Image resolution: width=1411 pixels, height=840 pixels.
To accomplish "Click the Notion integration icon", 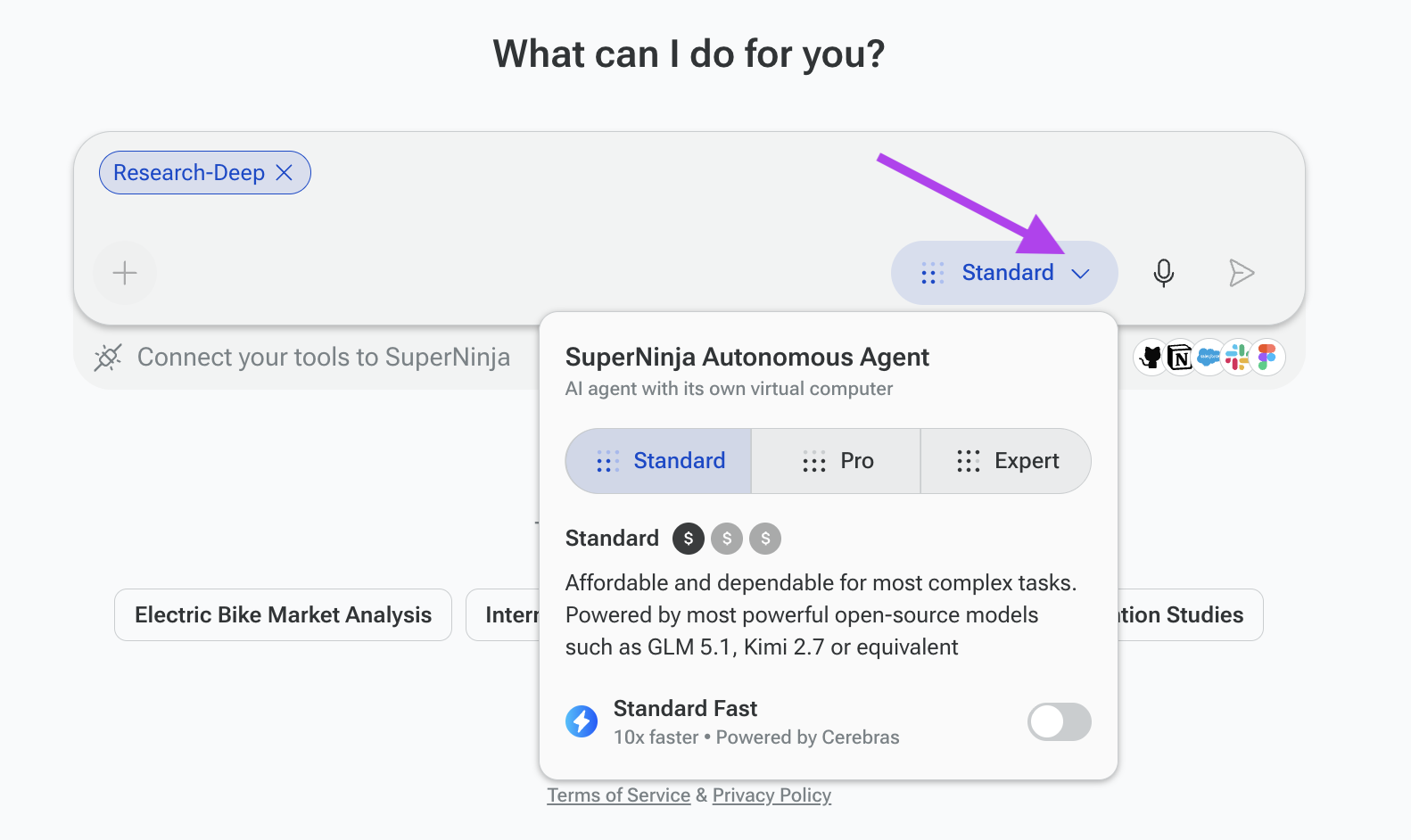I will click(1180, 358).
